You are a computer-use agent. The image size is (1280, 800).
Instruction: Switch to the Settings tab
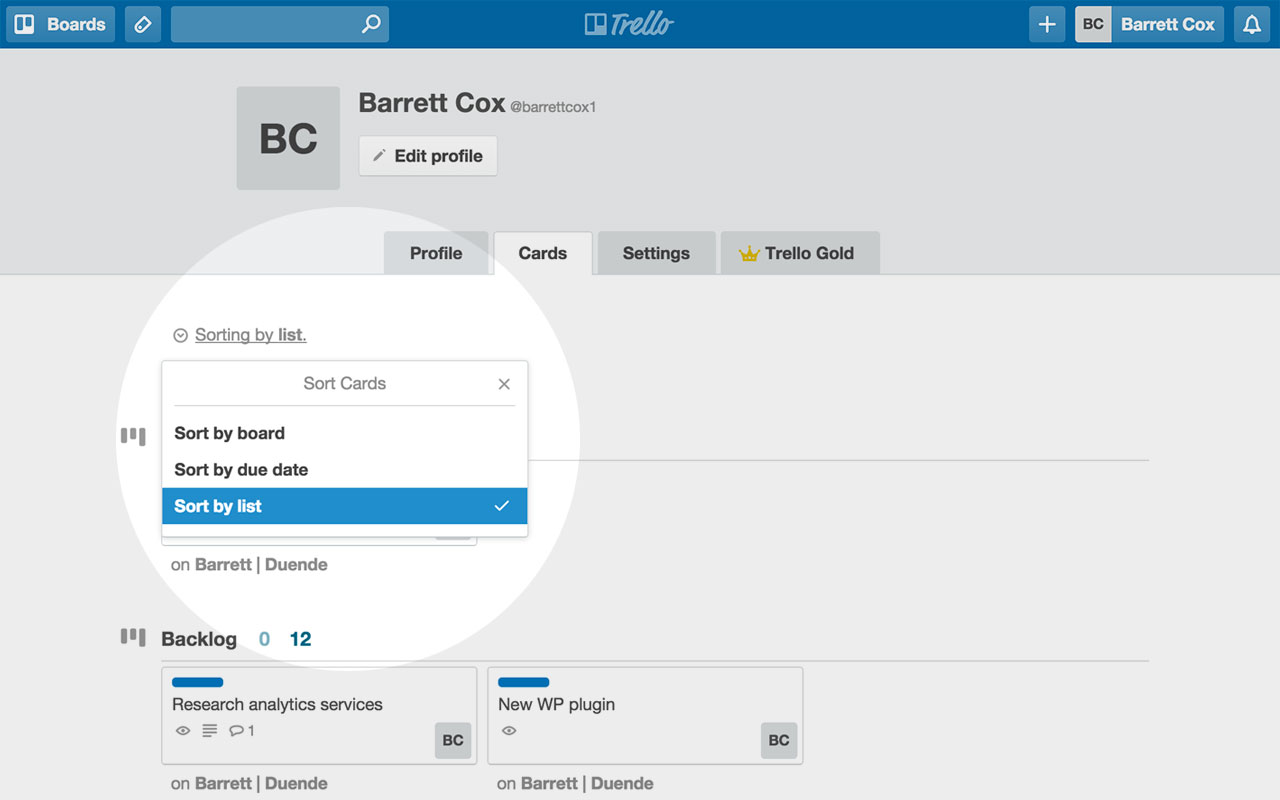click(x=656, y=253)
